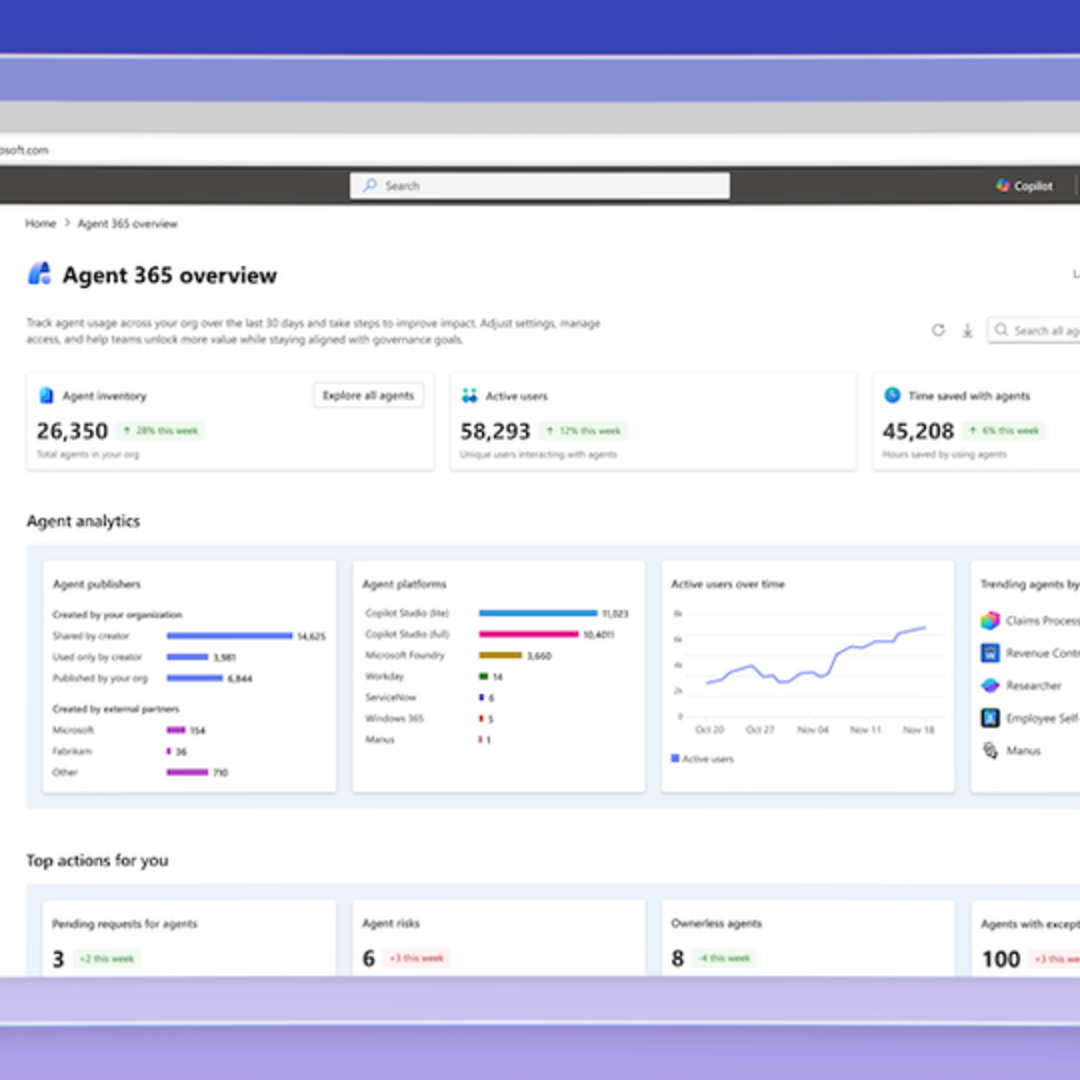The width and height of the screenshot is (1080, 1080).
Task: Click the Time saved with agents icon
Action: 892,395
